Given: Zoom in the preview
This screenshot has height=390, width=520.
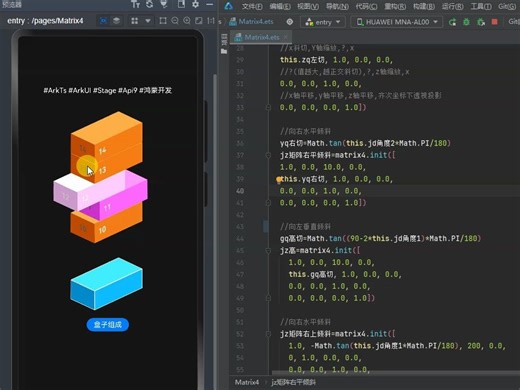Looking at the screenshot, I should click(187, 21).
